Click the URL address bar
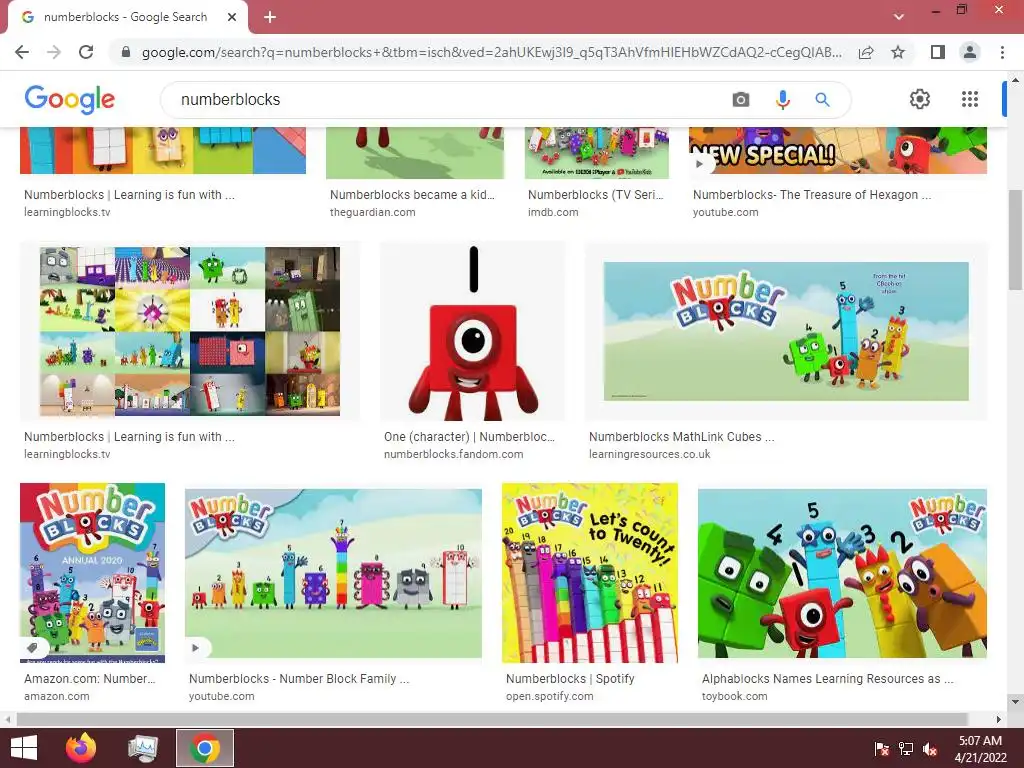The height and width of the screenshot is (768, 1024). point(491,52)
